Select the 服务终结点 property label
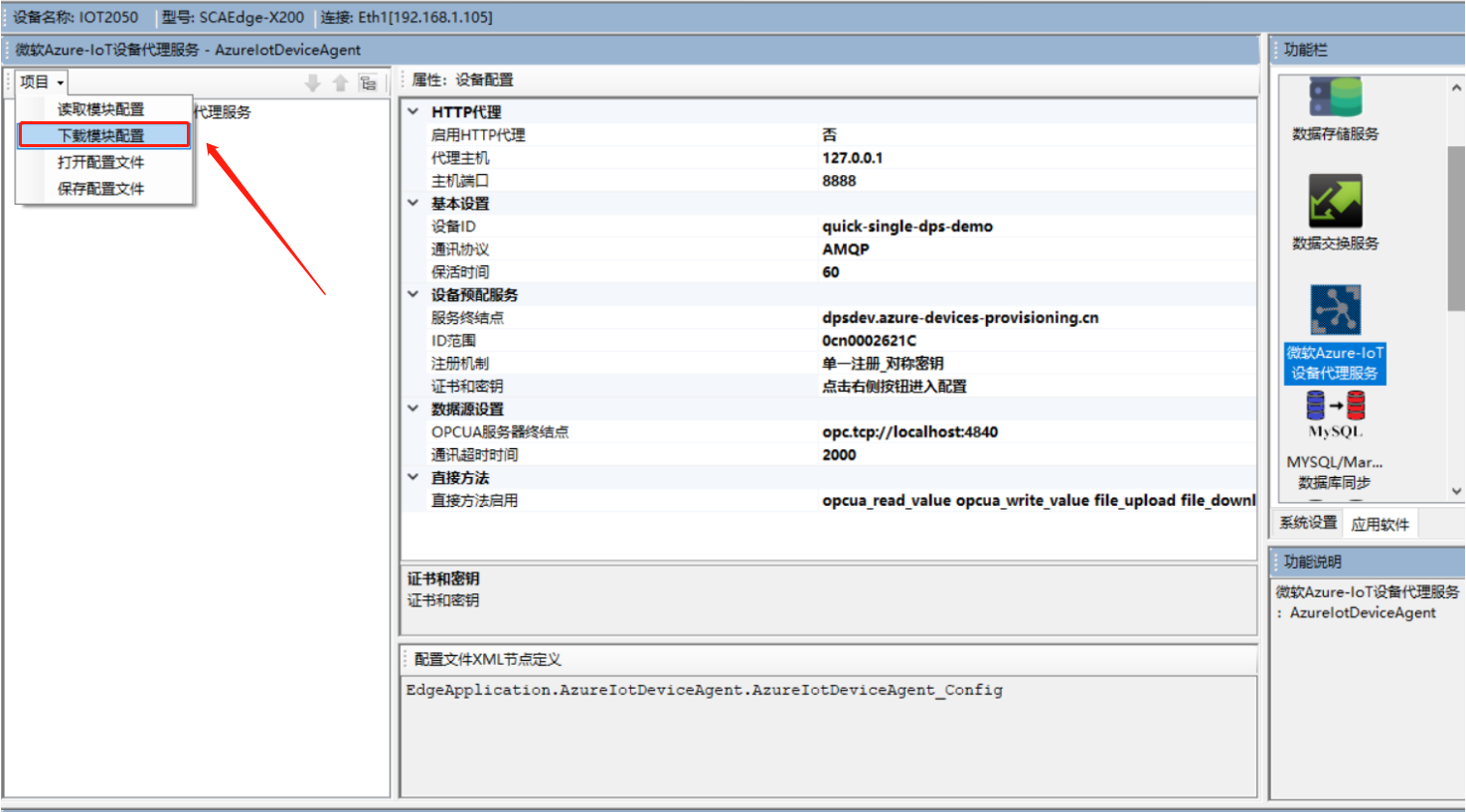1466x812 pixels. pyautogui.click(x=467, y=317)
